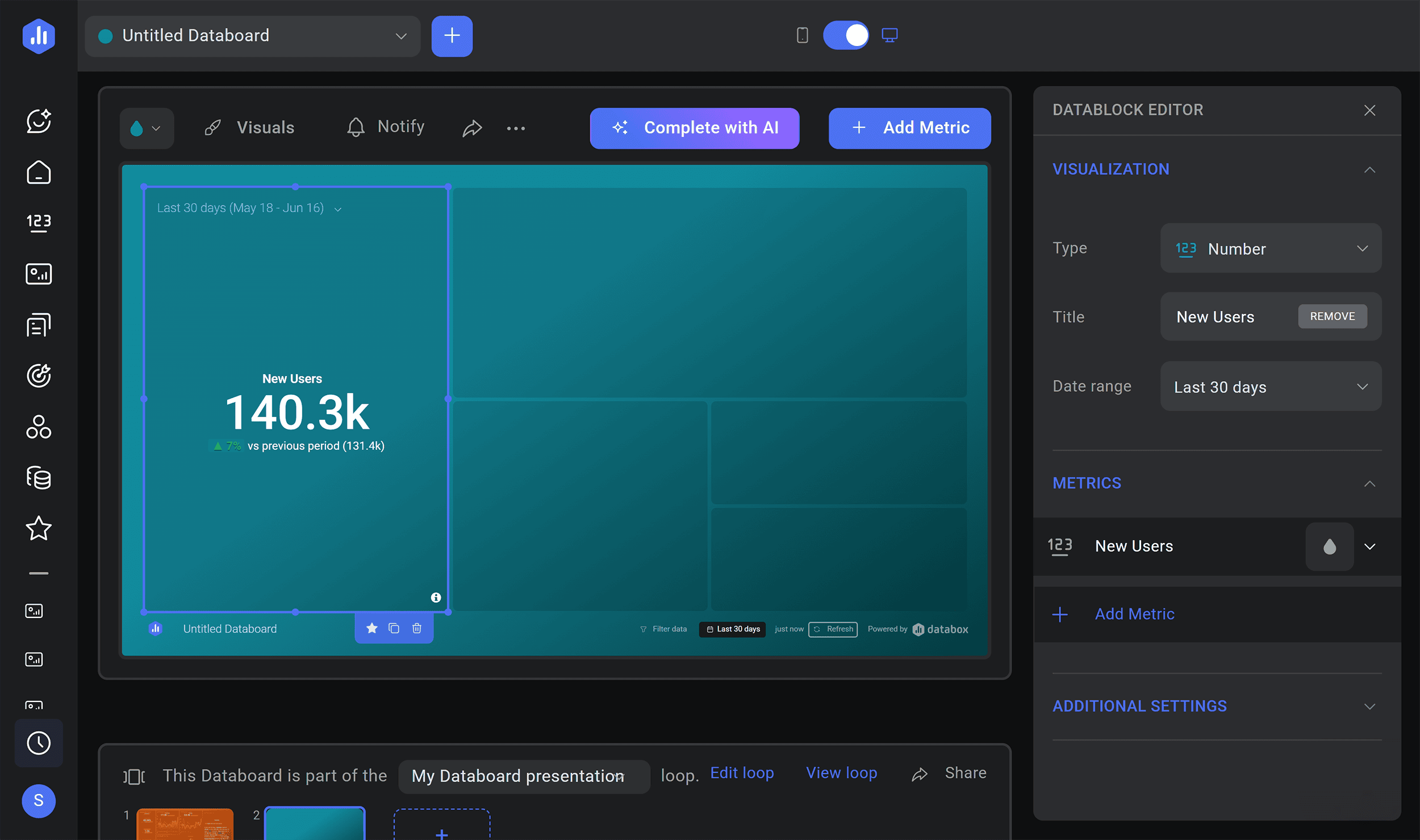Viewport: 1420px width, 840px height.
Task: Open the first recent databoard sidebar shortcut
Action: [34, 611]
